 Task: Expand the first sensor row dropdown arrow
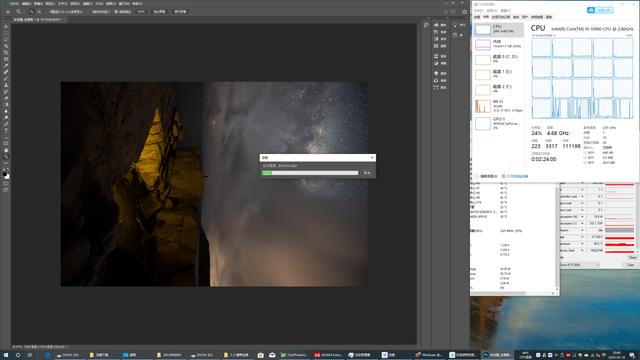tap(582, 183)
